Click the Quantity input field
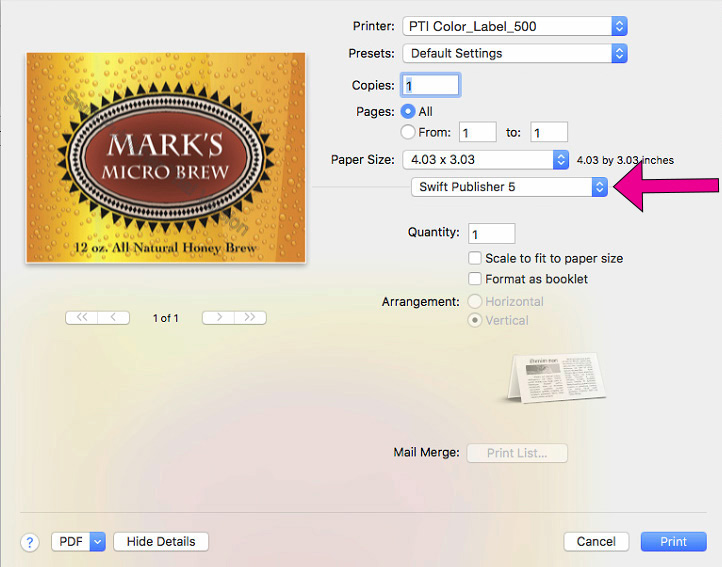Screen dimensions: 722x567 click(x=491, y=234)
